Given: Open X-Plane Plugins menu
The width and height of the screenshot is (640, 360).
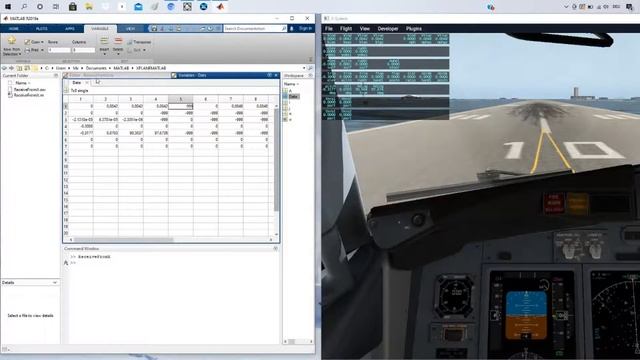Looking at the screenshot, I should click(x=413, y=29).
